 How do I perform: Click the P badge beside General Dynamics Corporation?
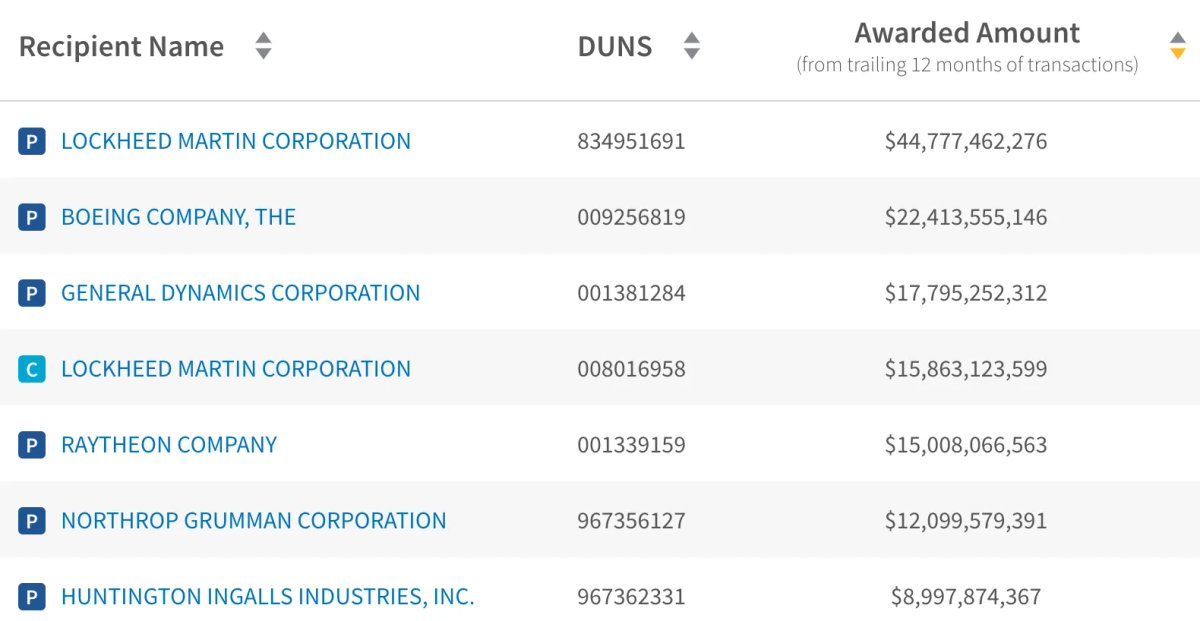(32, 293)
